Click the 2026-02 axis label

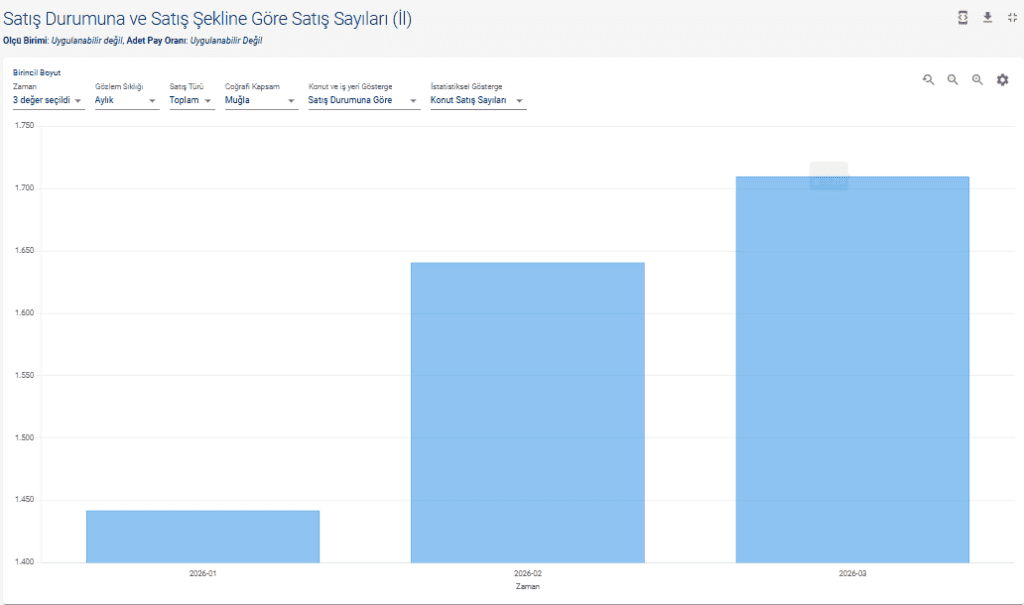click(527, 574)
